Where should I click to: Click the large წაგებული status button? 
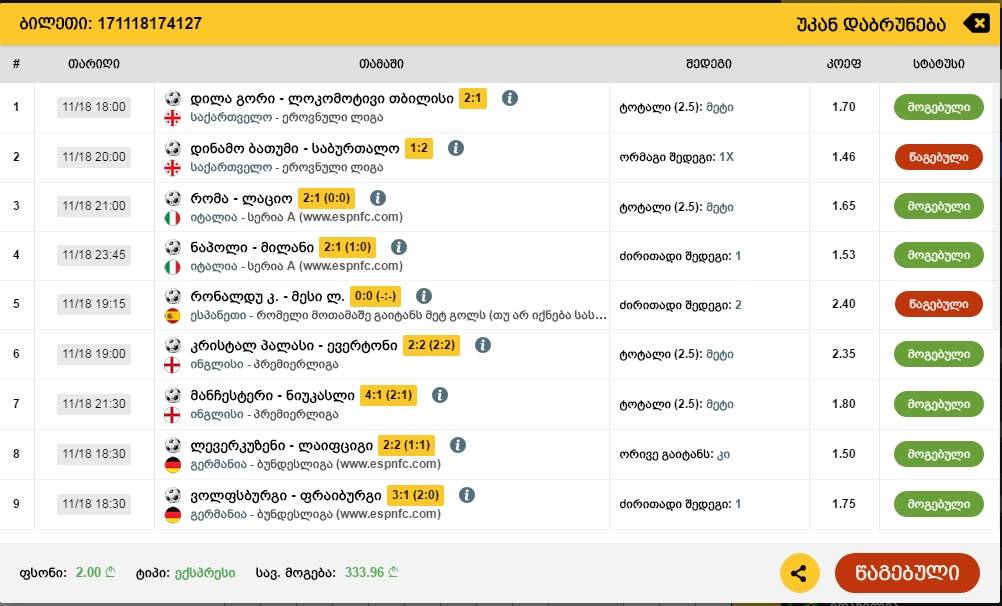tap(907, 573)
